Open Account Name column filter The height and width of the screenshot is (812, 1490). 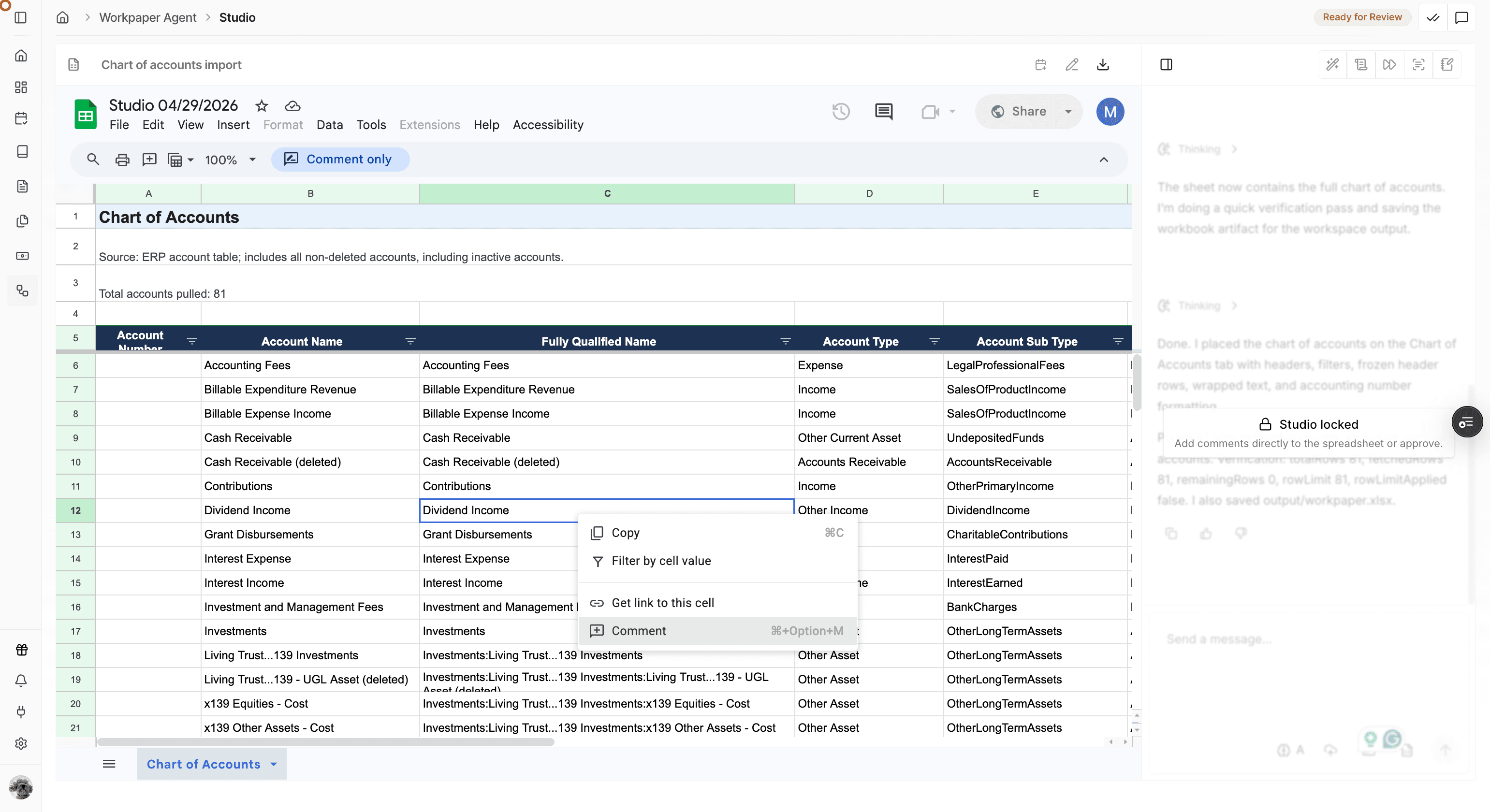point(410,341)
